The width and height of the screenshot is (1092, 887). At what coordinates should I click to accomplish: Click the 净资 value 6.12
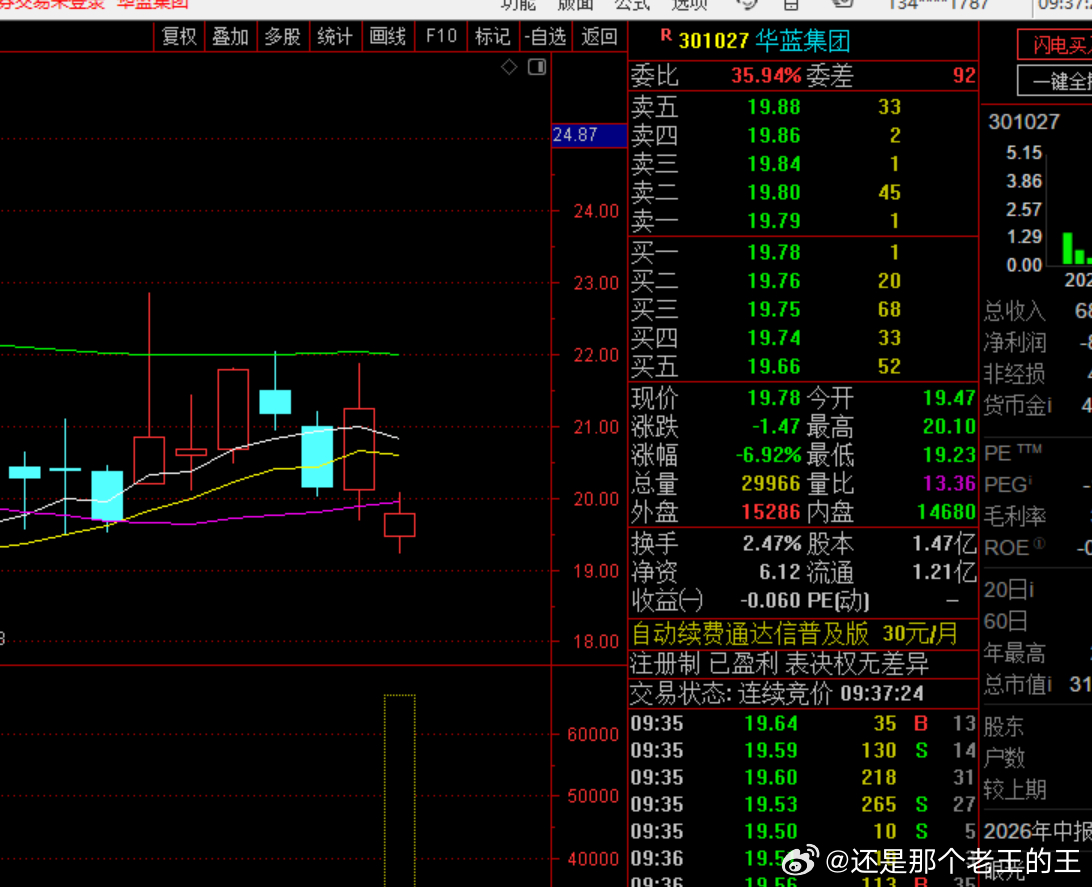point(780,572)
